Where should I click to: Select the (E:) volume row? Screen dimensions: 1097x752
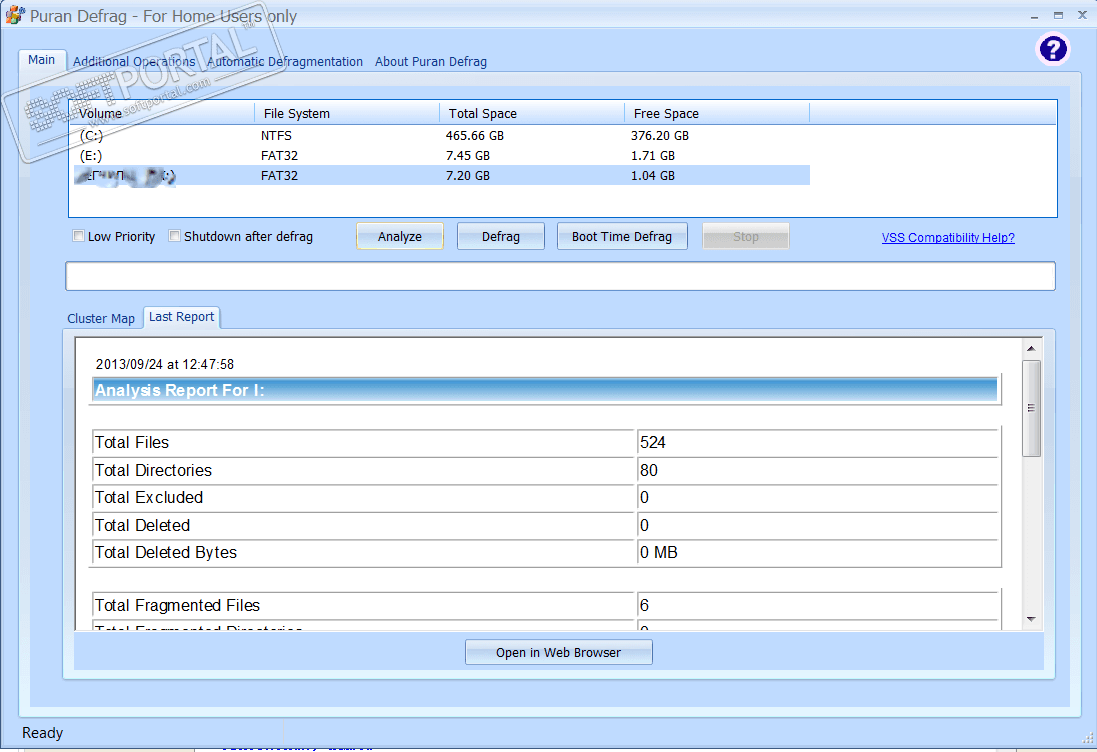coord(442,155)
